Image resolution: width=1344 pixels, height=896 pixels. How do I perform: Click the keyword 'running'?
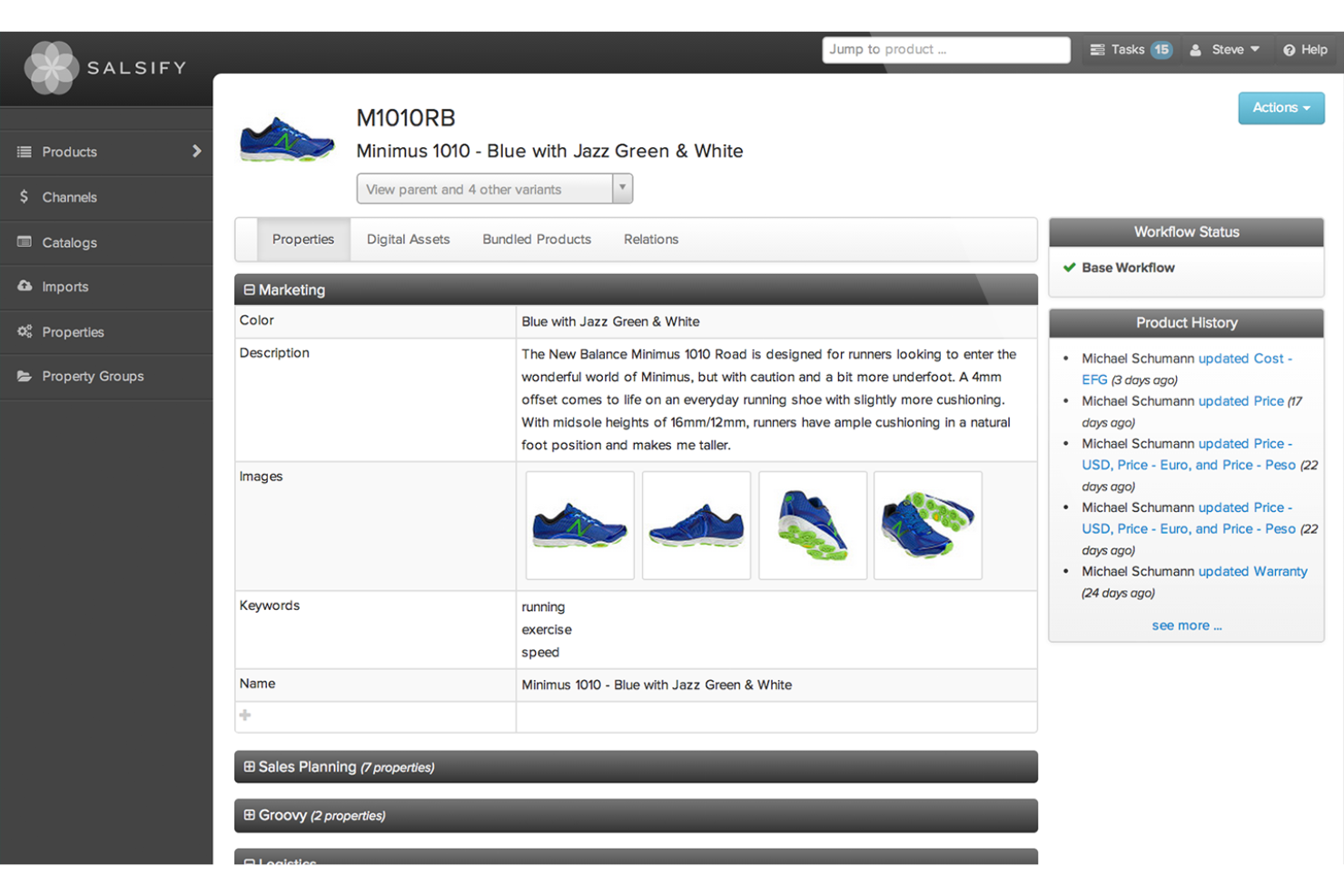click(x=543, y=607)
